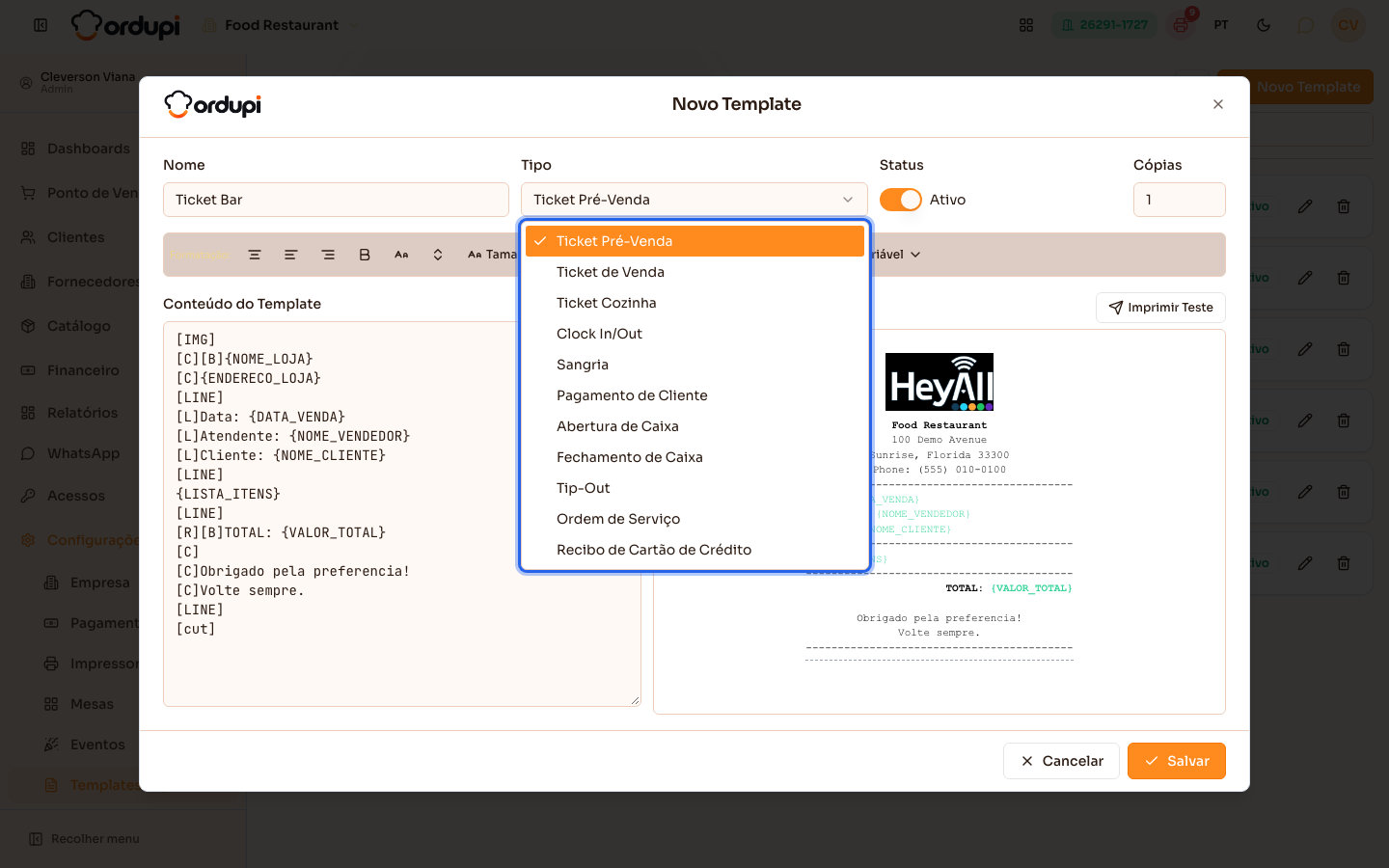
Task: Right-align text in the formatting toolbar
Action: pos(328,255)
